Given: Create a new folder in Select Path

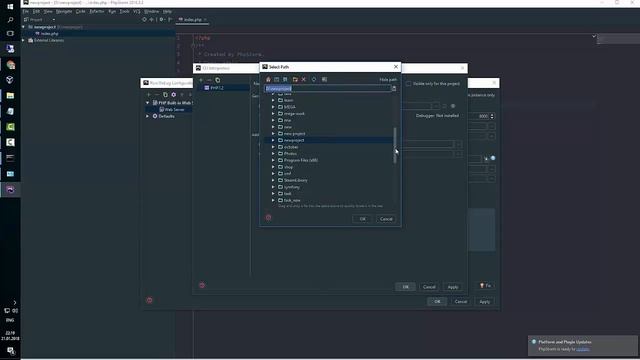Looking at the screenshot, I should [295, 80].
